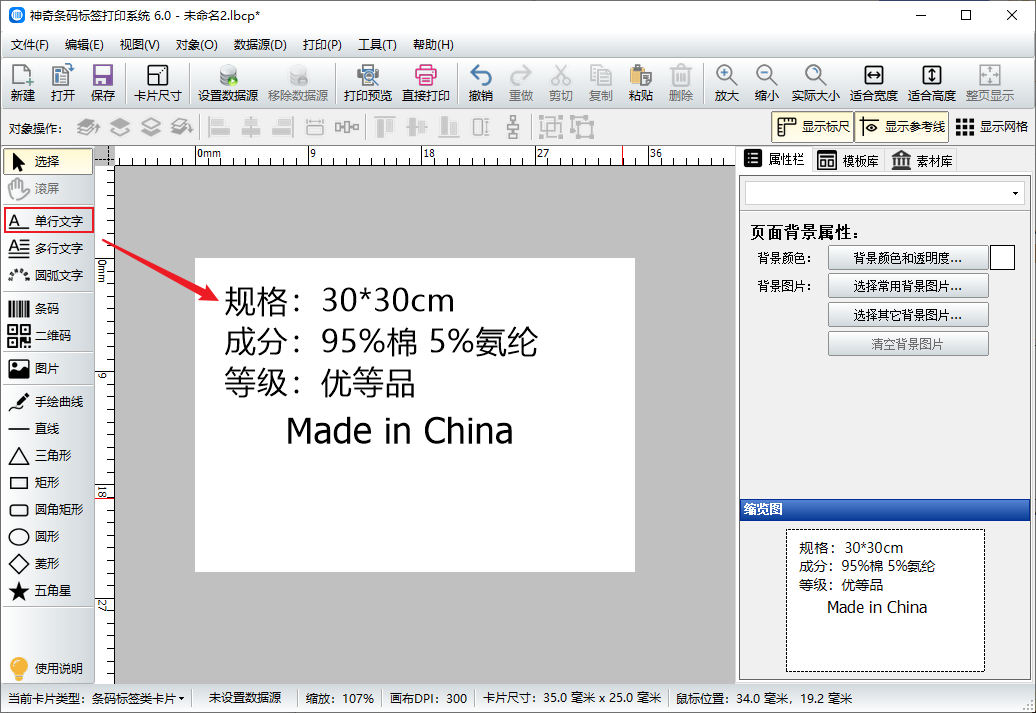Image resolution: width=1036 pixels, height=713 pixels.
Task: Select the 二维码 QR code tool
Action: click(x=48, y=336)
